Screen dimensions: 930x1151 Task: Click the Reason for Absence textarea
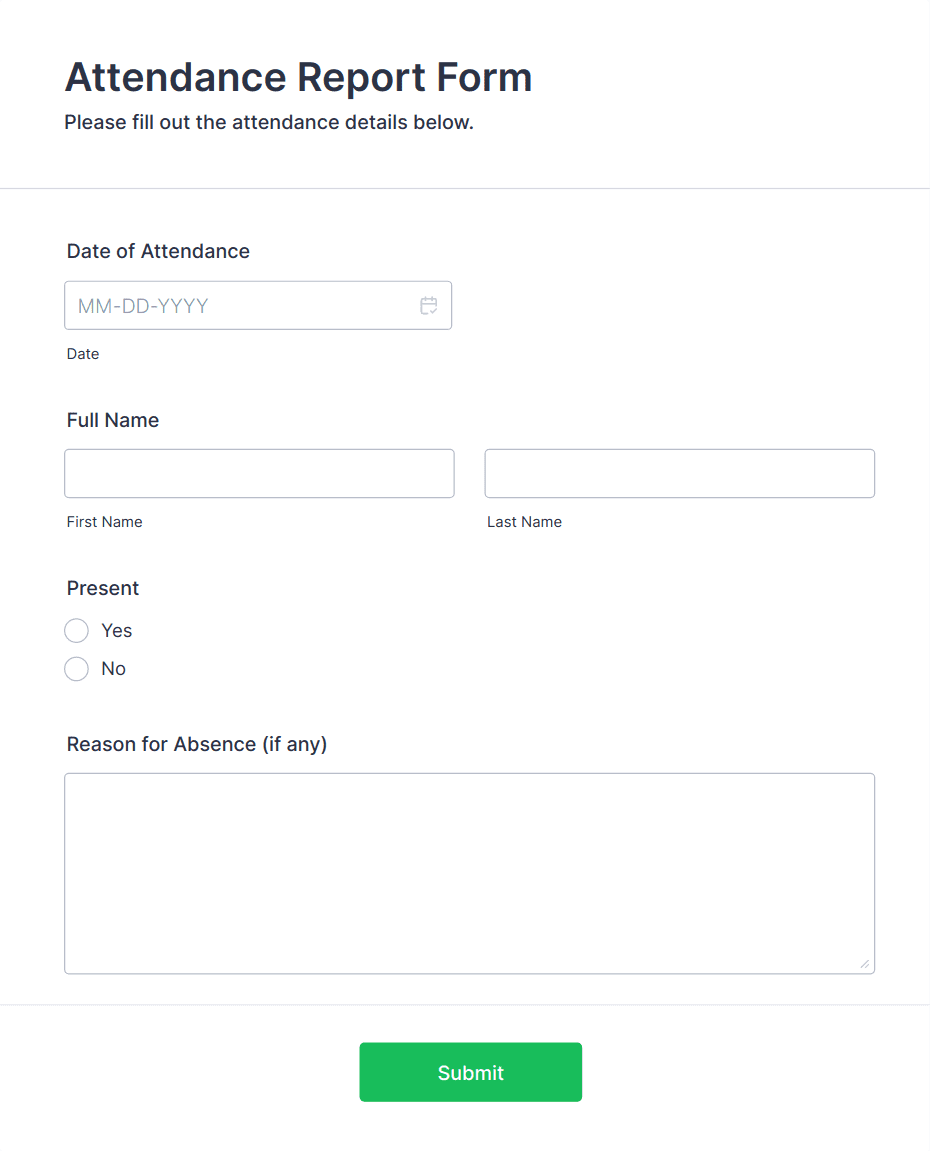(x=469, y=870)
